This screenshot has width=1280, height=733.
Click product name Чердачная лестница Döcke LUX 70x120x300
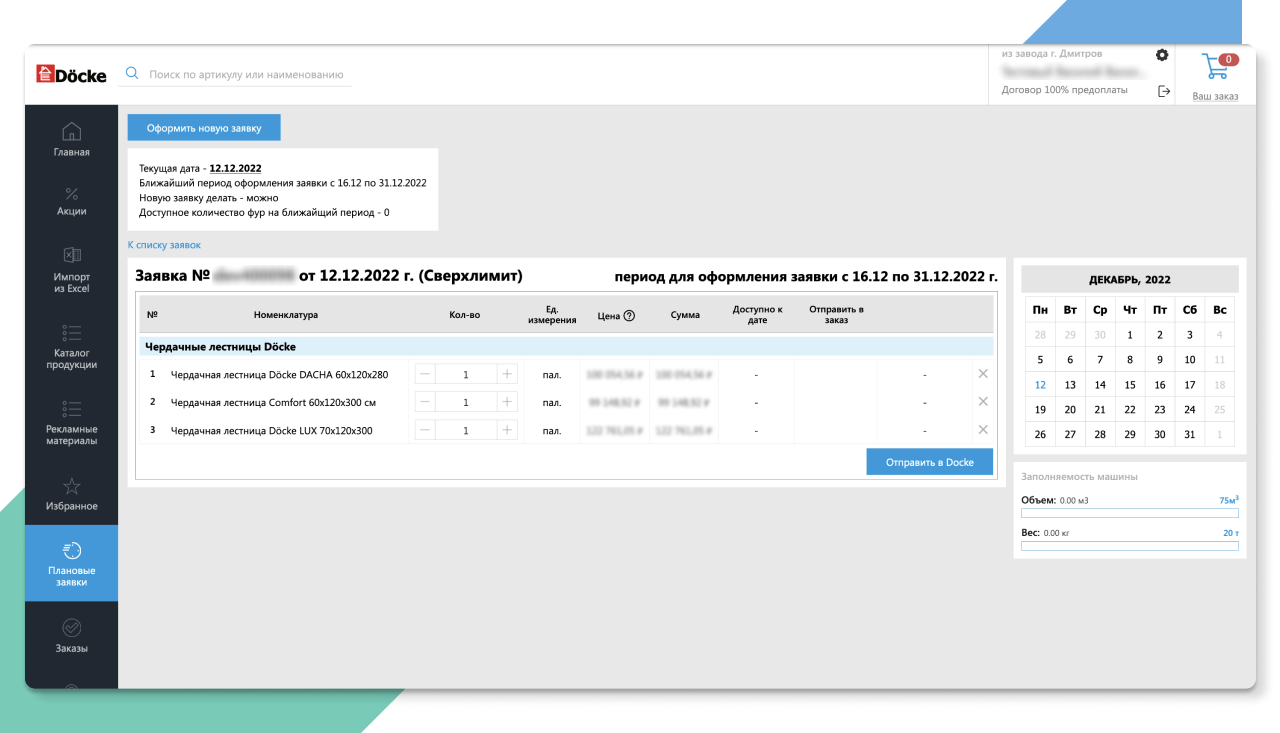(x=271, y=431)
